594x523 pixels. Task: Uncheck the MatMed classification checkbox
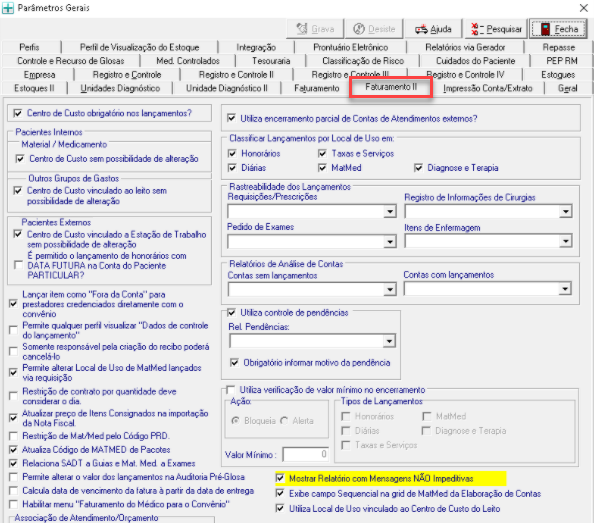tap(322, 168)
